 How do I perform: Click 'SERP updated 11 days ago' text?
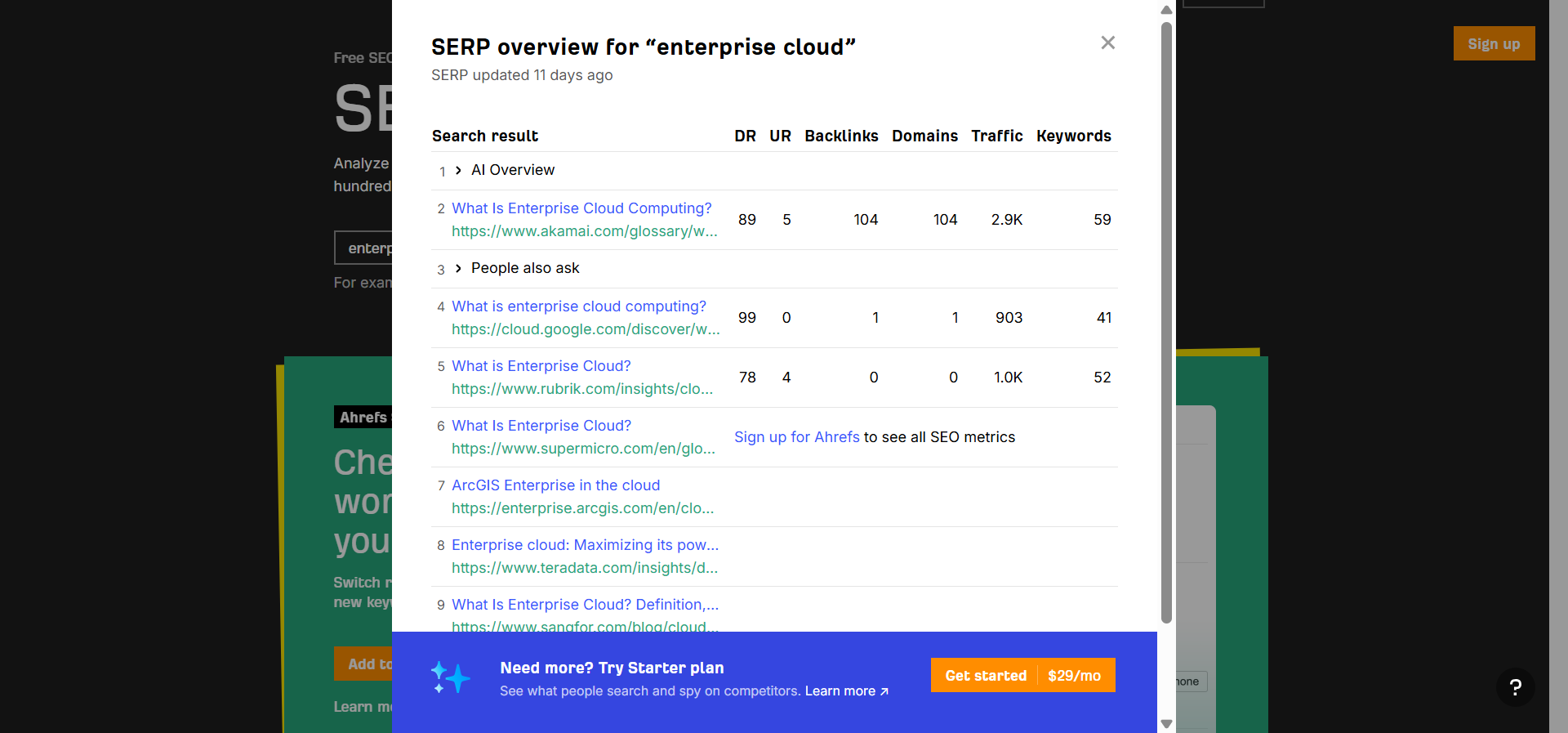pyautogui.click(x=522, y=75)
